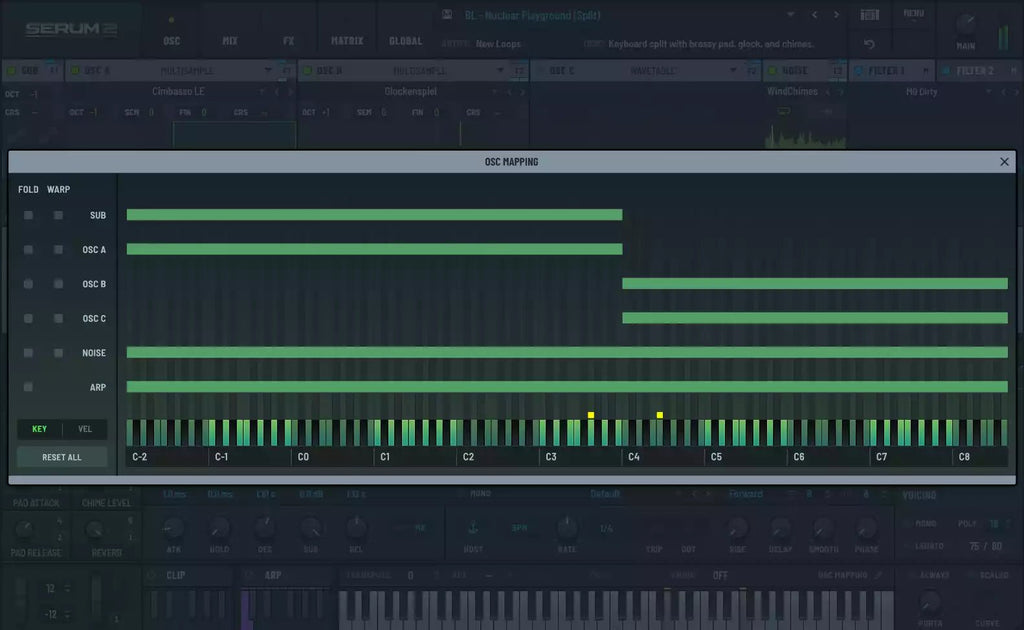
Task: Enable Warp checkbox for OSC A row
Action: (x=58, y=250)
